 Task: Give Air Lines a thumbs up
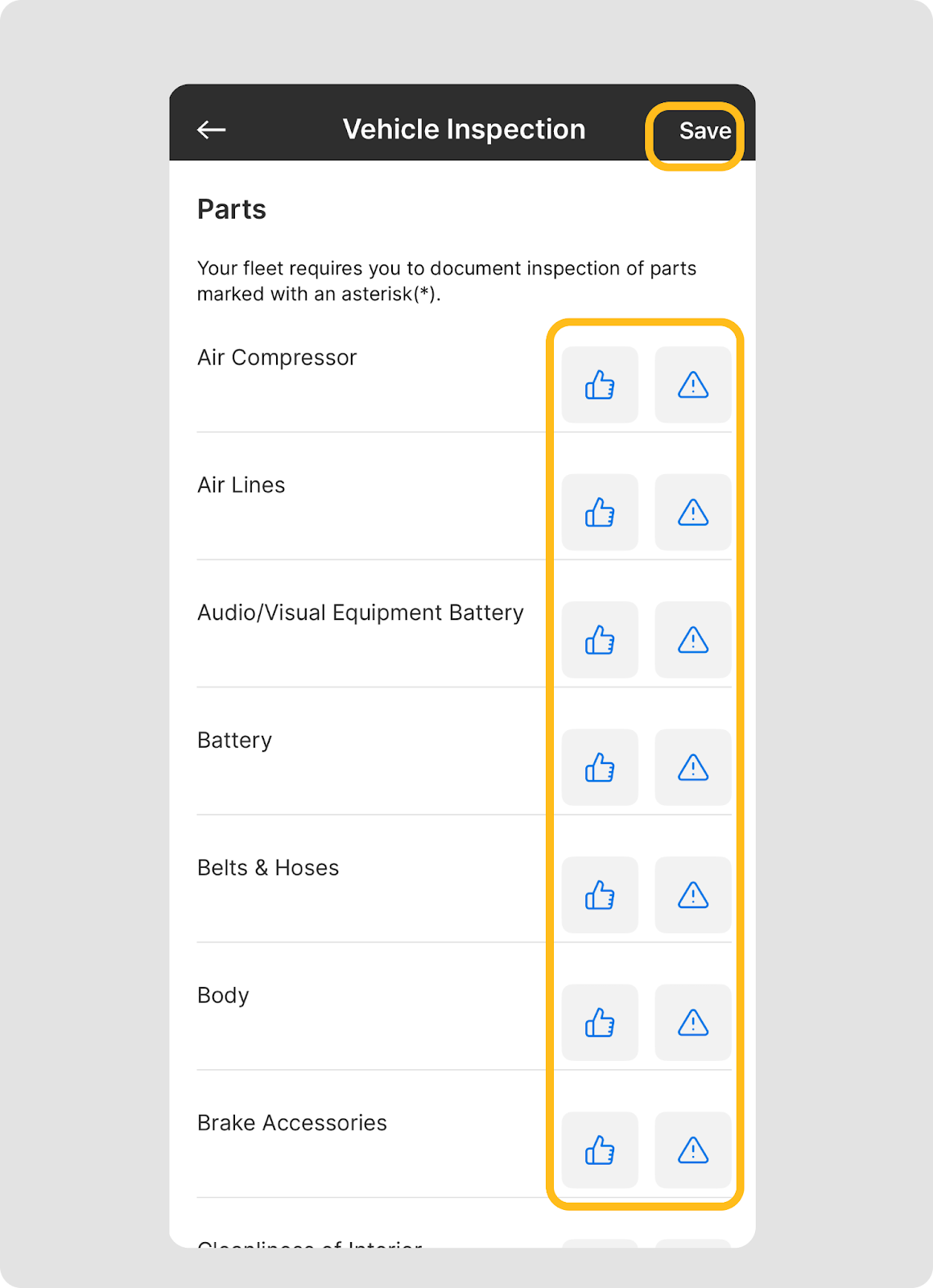pos(600,512)
